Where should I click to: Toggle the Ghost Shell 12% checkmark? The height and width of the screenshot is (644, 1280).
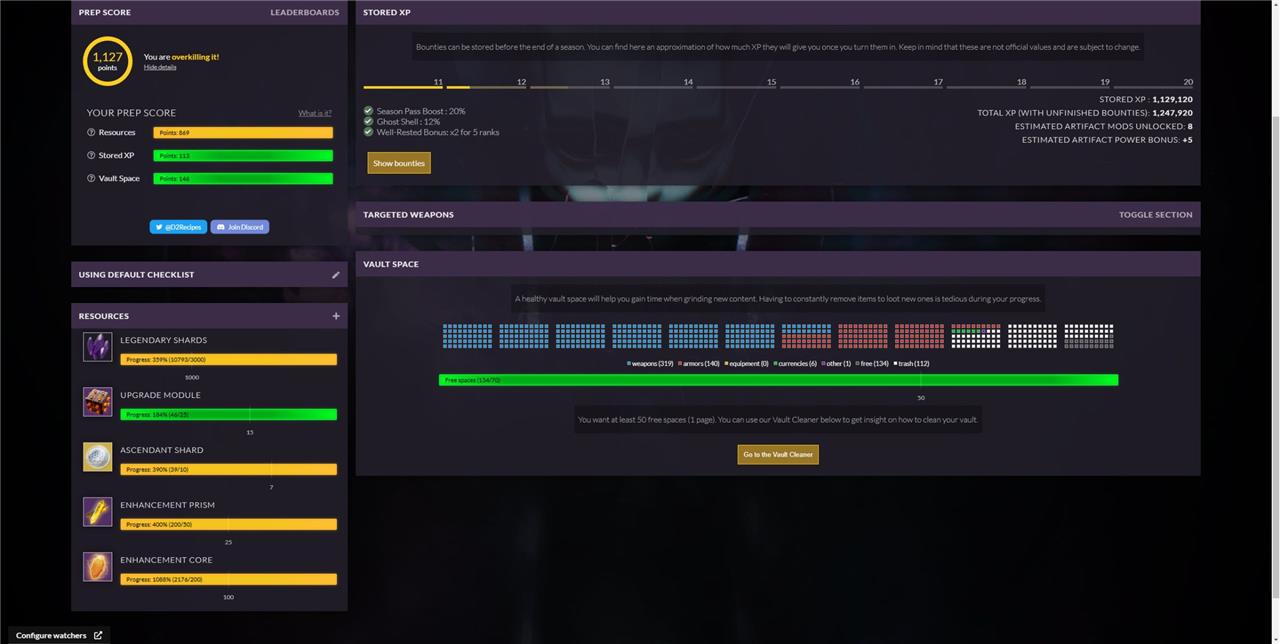tap(368, 122)
